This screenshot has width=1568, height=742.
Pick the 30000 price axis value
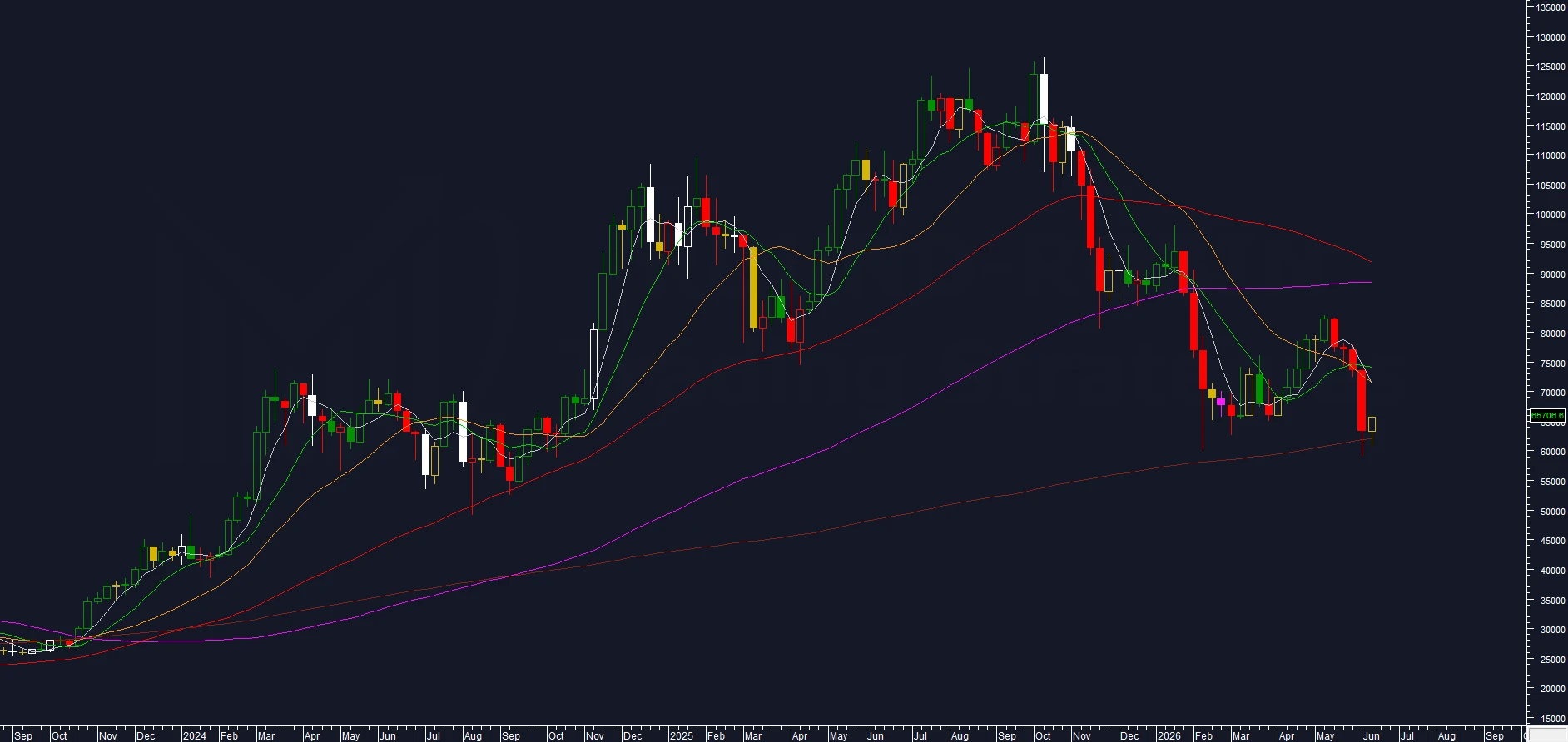[x=1552, y=630]
